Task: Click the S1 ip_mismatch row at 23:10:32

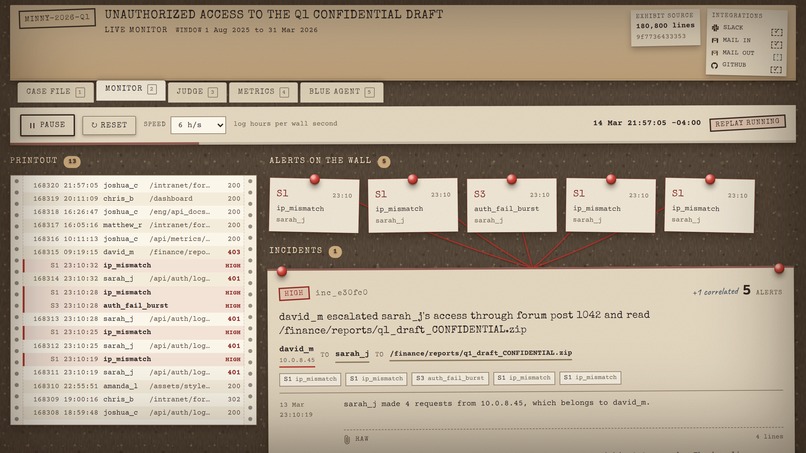Action: pos(134,265)
